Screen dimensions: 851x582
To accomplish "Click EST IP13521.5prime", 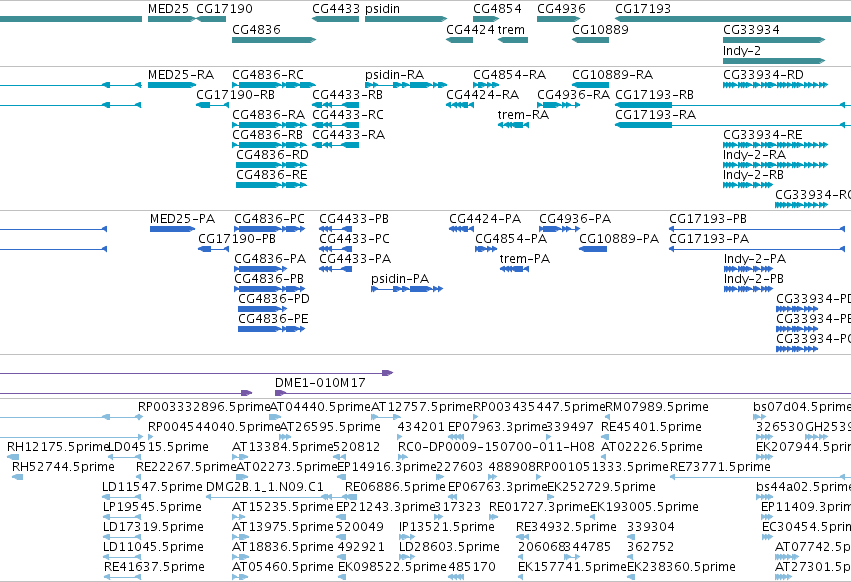I will [447, 527].
